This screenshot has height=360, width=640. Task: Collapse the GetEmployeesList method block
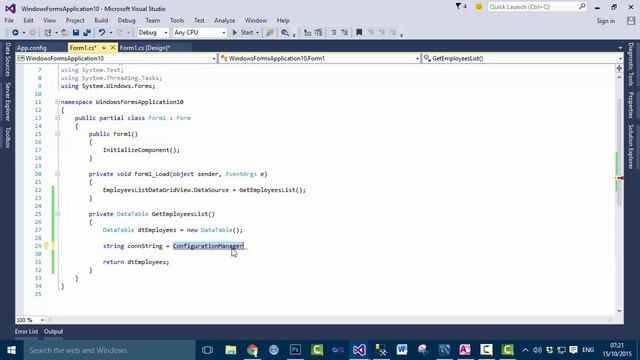58,213
